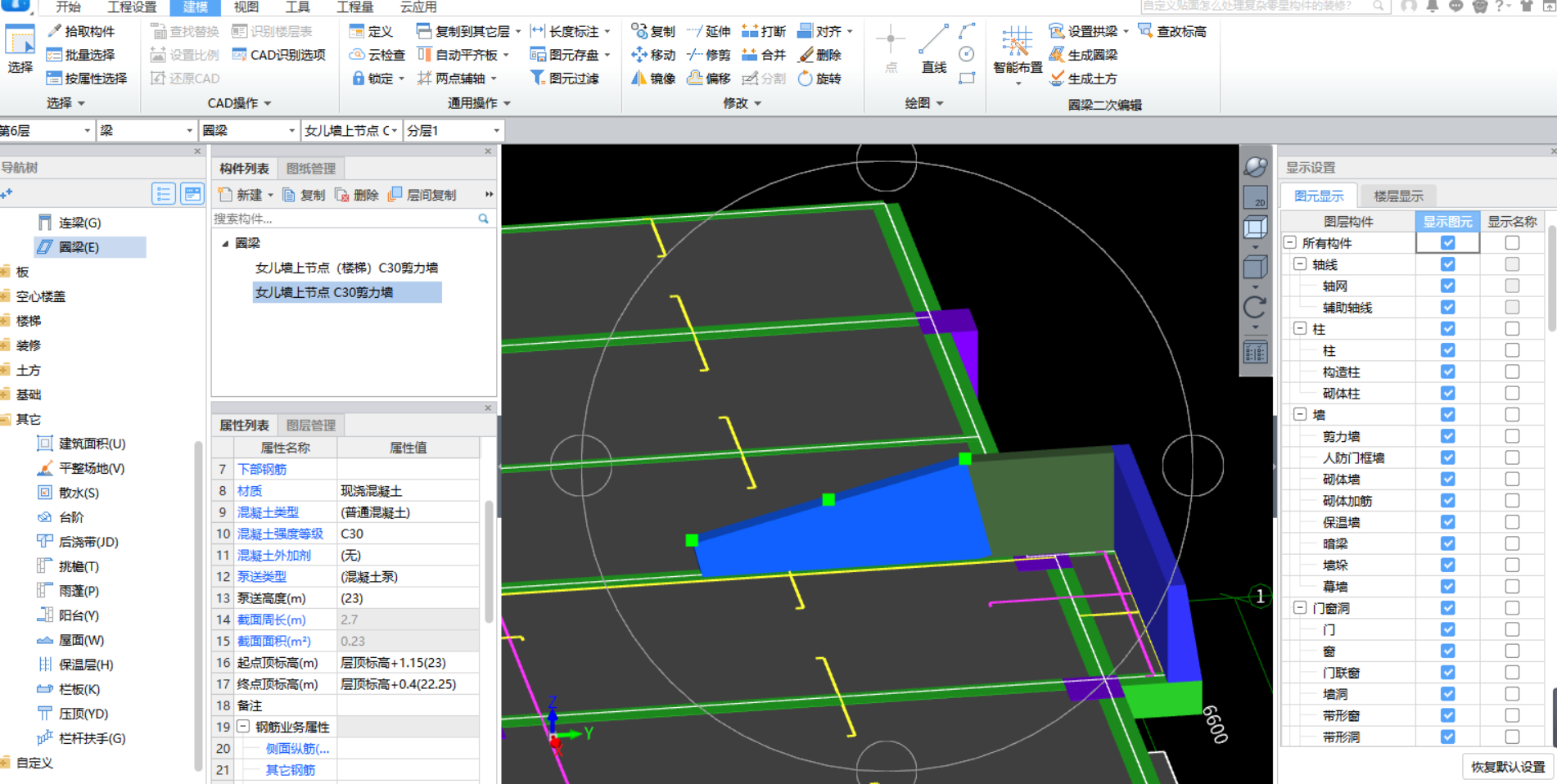Screen dimensions: 1557x784
Task: Switch to 楼层显示 tab
Action: (1398, 196)
